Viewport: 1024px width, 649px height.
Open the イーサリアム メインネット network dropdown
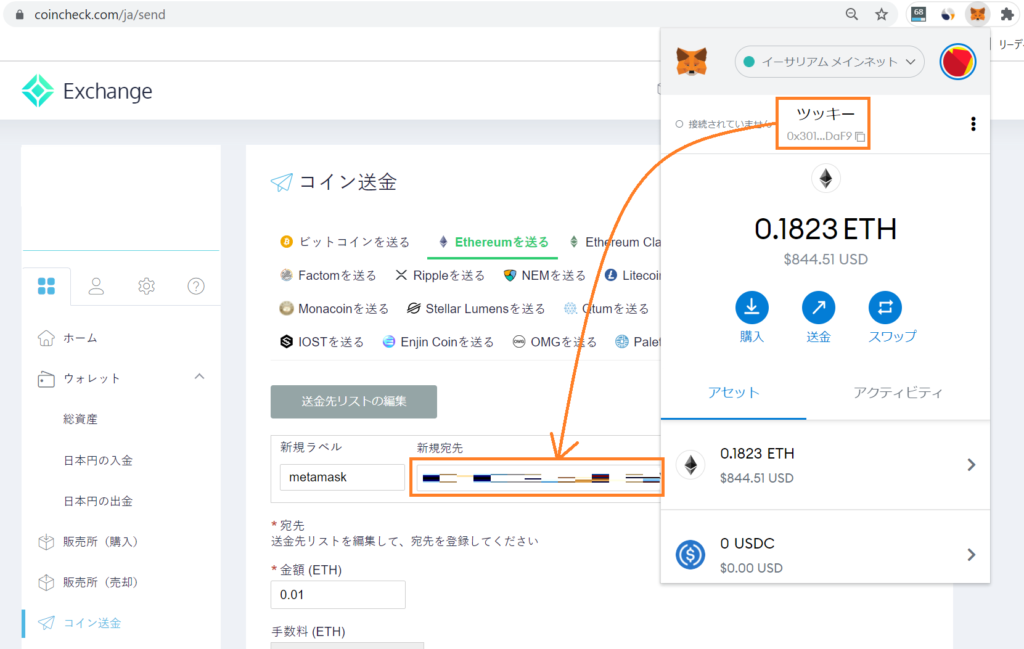pyautogui.click(x=829, y=62)
